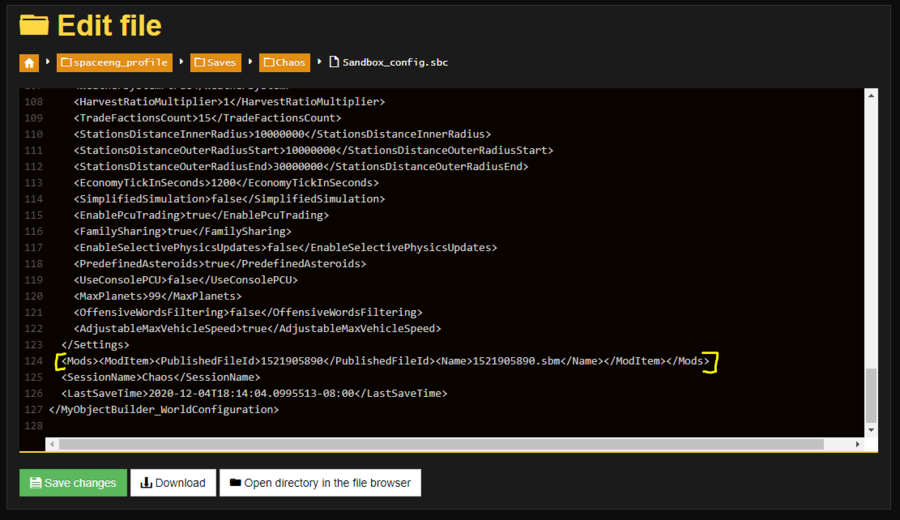Go to the Saves folder breadcrumb

[x=216, y=62]
